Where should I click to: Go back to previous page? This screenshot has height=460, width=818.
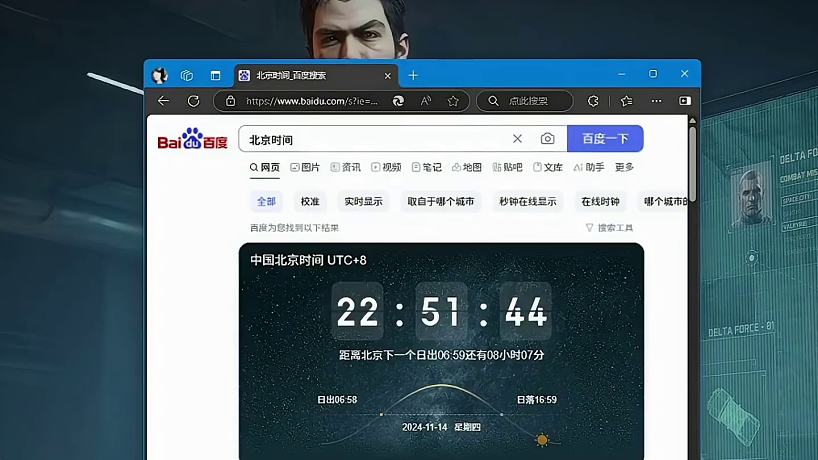coord(164,101)
